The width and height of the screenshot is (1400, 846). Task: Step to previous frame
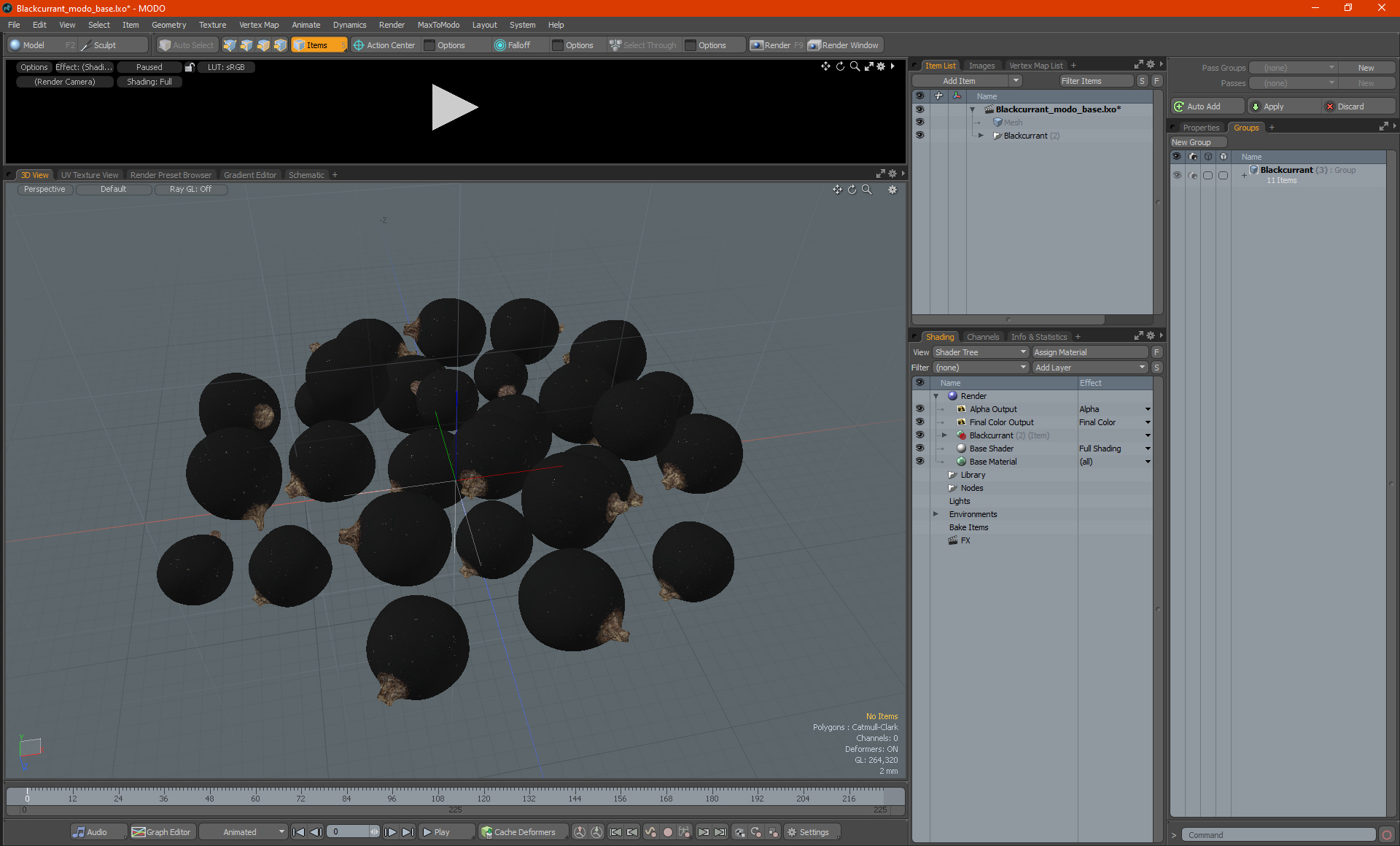(316, 832)
